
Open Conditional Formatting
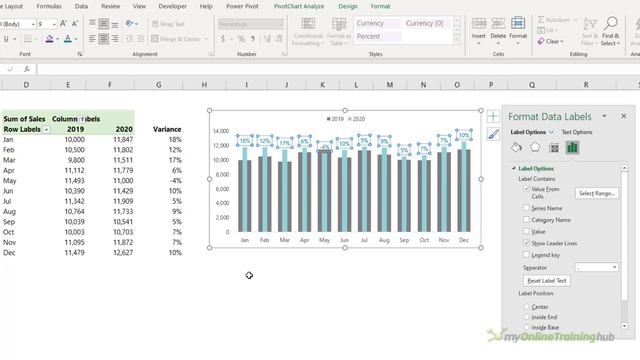point(308,31)
